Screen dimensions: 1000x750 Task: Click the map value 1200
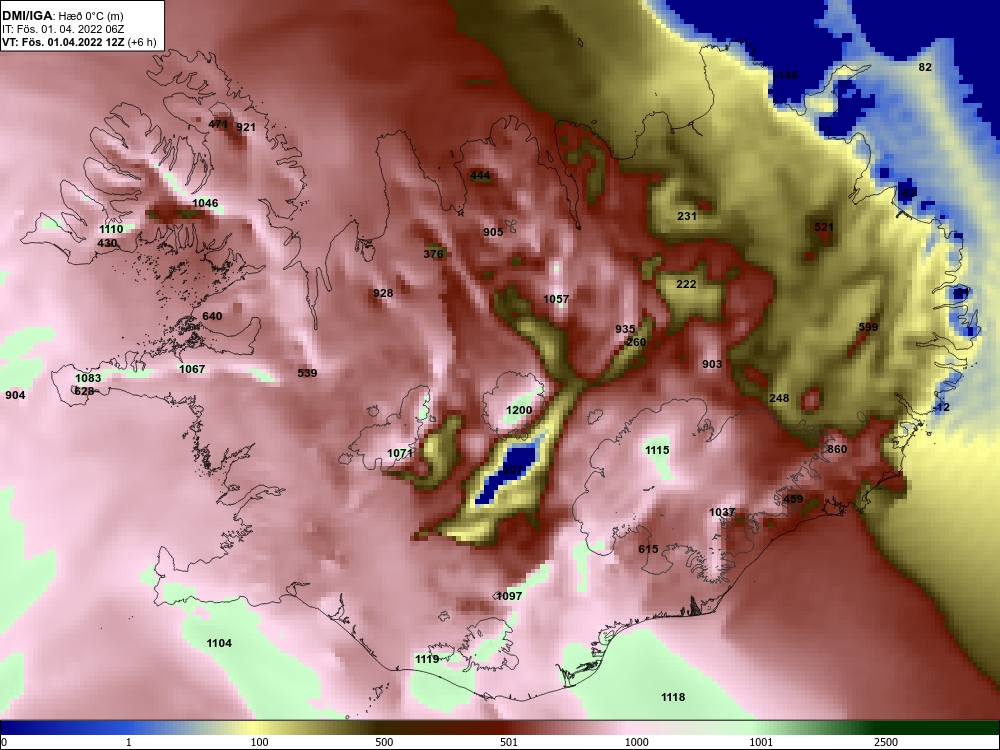click(x=519, y=410)
